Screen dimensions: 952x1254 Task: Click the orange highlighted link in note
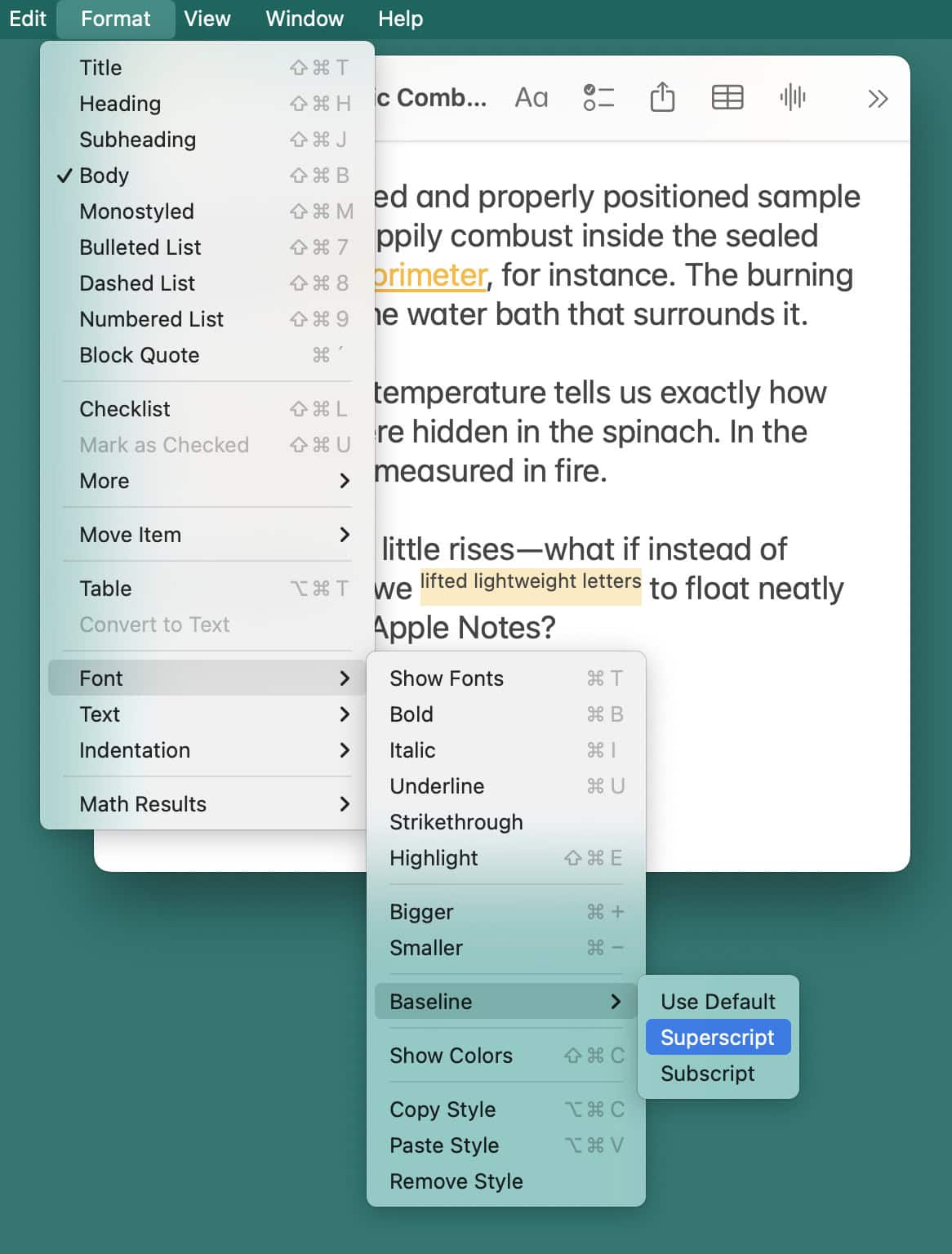[430, 276]
